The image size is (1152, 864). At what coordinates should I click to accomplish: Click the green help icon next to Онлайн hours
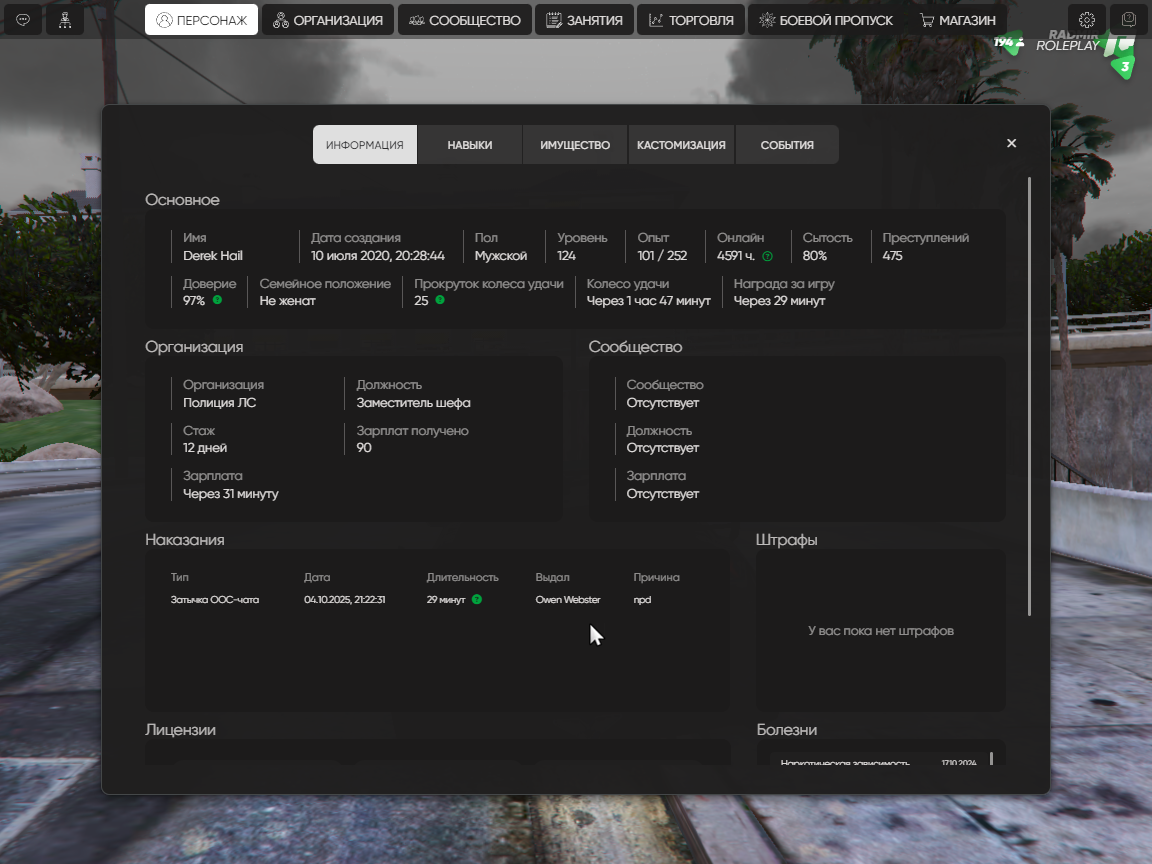click(x=767, y=256)
